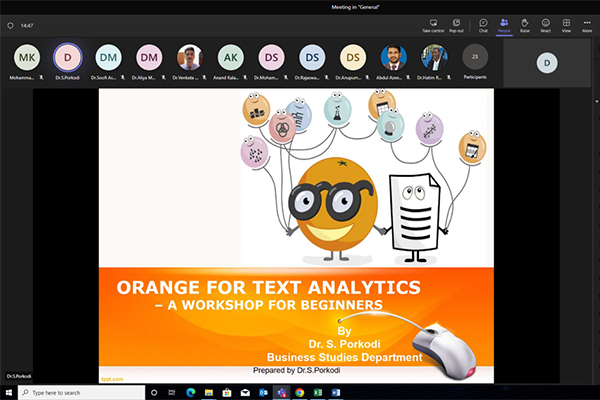Open Google Chrome from the taskbar

[298, 393]
